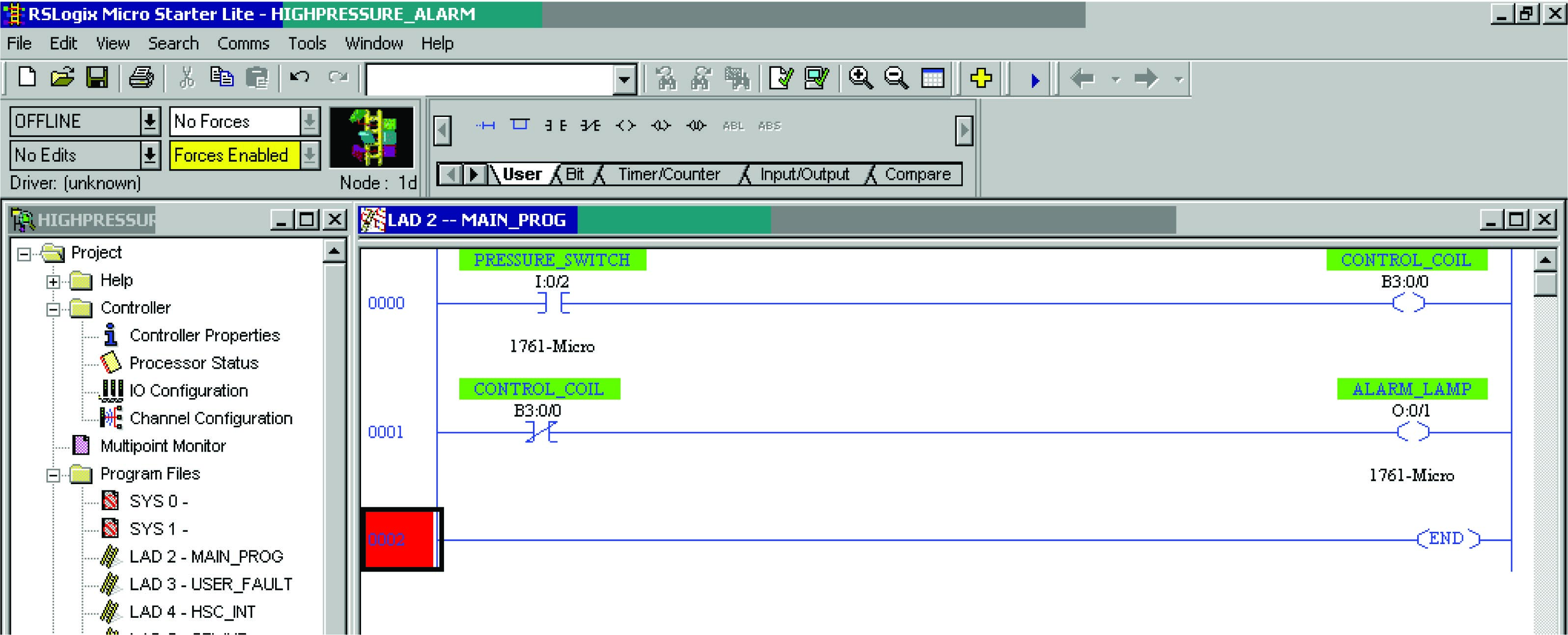Open the No Edits dropdown arrow
The height and width of the screenshot is (635, 1568).
pyautogui.click(x=150, y=155)
